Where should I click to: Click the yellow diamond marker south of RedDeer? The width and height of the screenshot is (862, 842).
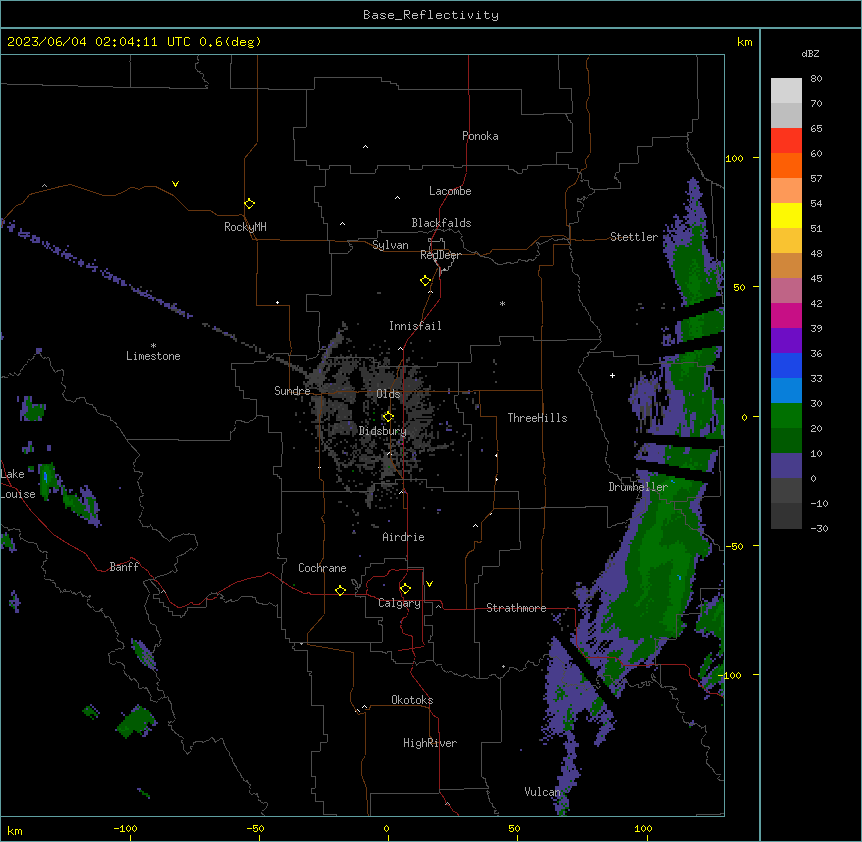(426, 281)
